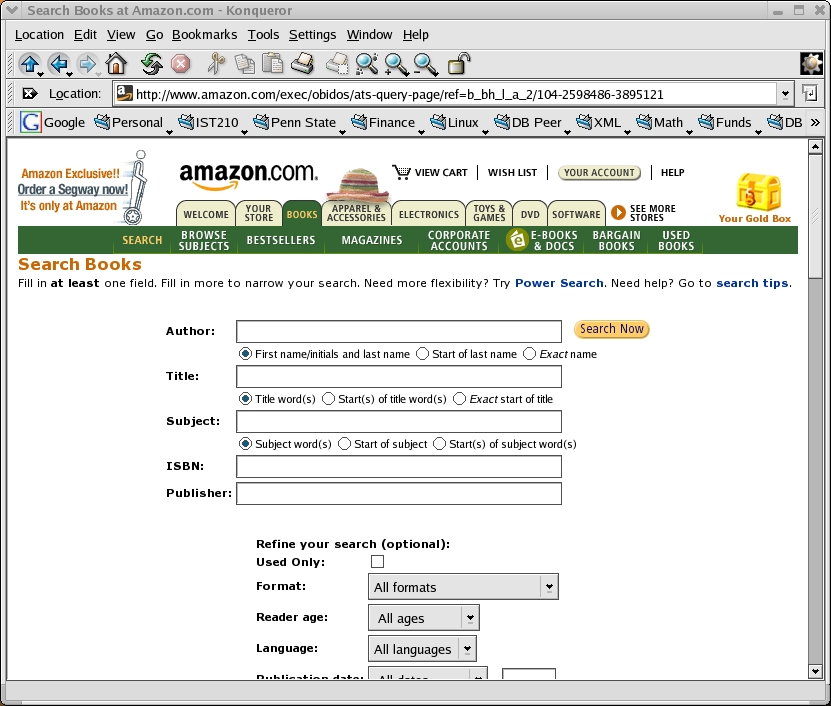
Task: Open the Home page icon
Action: pos(116,64)
